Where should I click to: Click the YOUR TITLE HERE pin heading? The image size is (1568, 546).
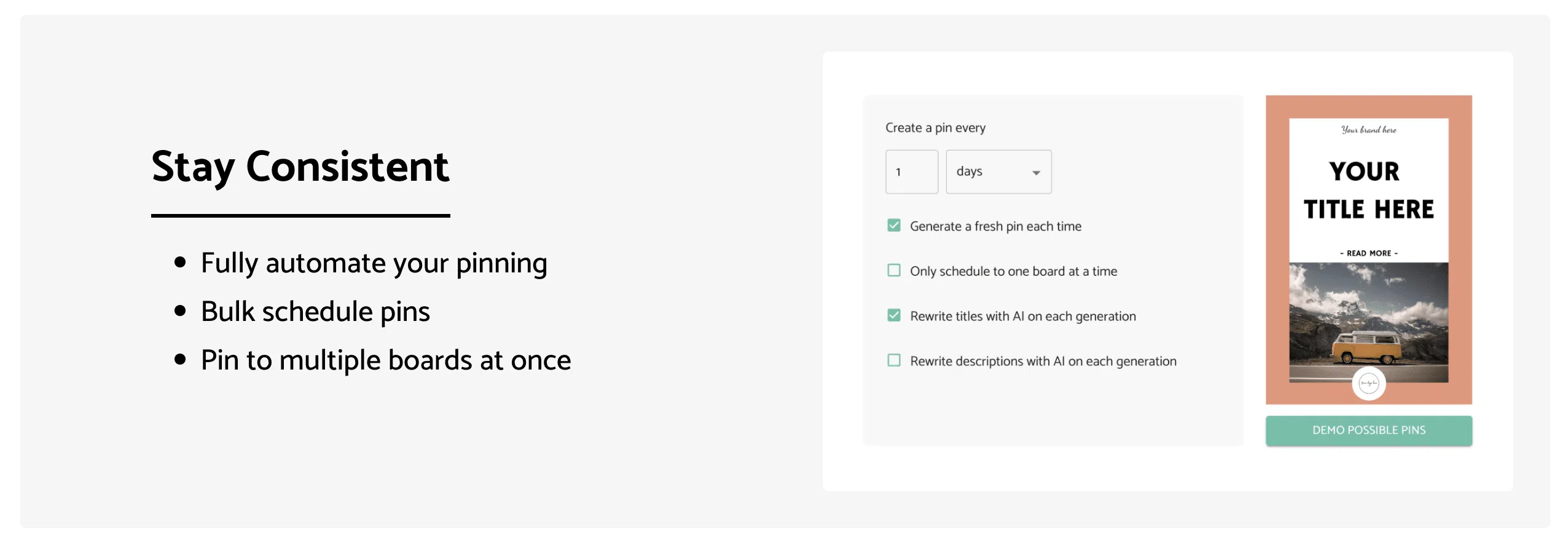tap(1368, 190)
